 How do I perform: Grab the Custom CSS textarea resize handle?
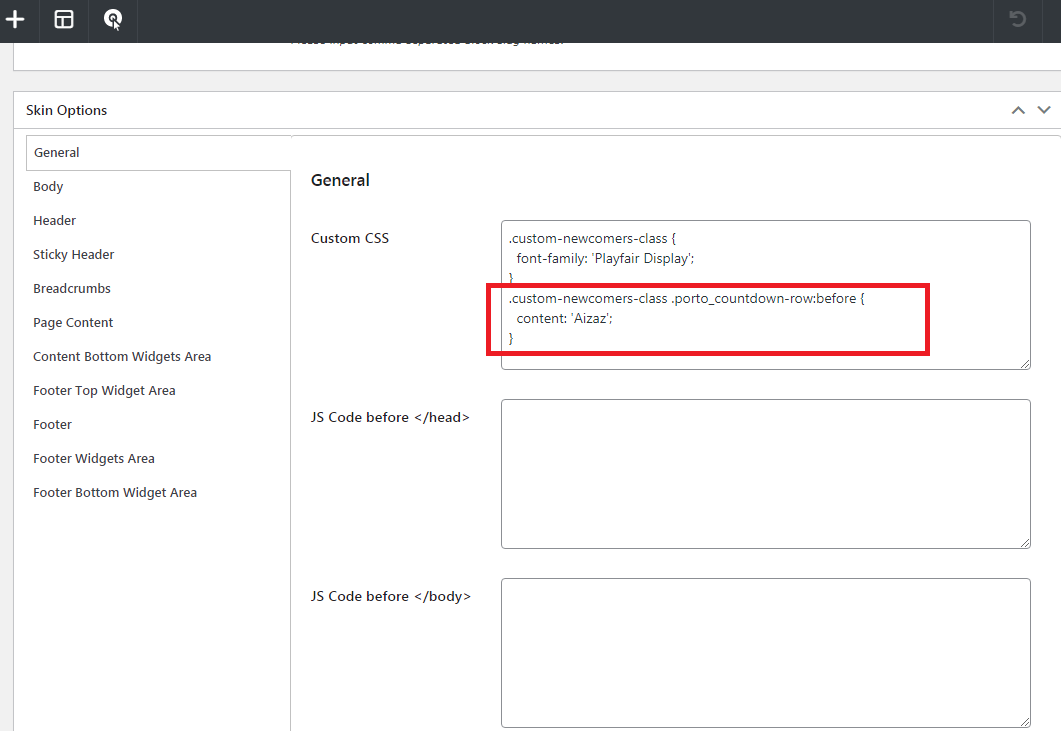click(1025, 364)
